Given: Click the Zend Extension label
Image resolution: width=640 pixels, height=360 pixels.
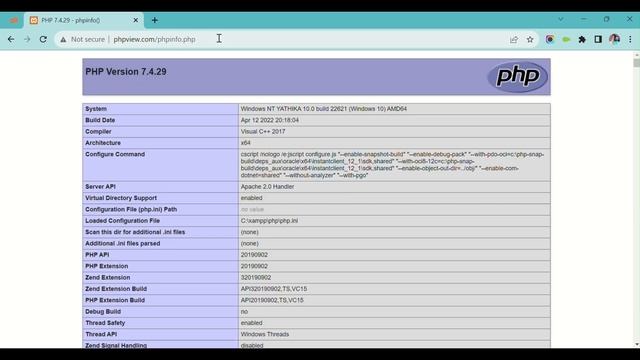Looking at the screenshot, I should [x=108, y=278].
